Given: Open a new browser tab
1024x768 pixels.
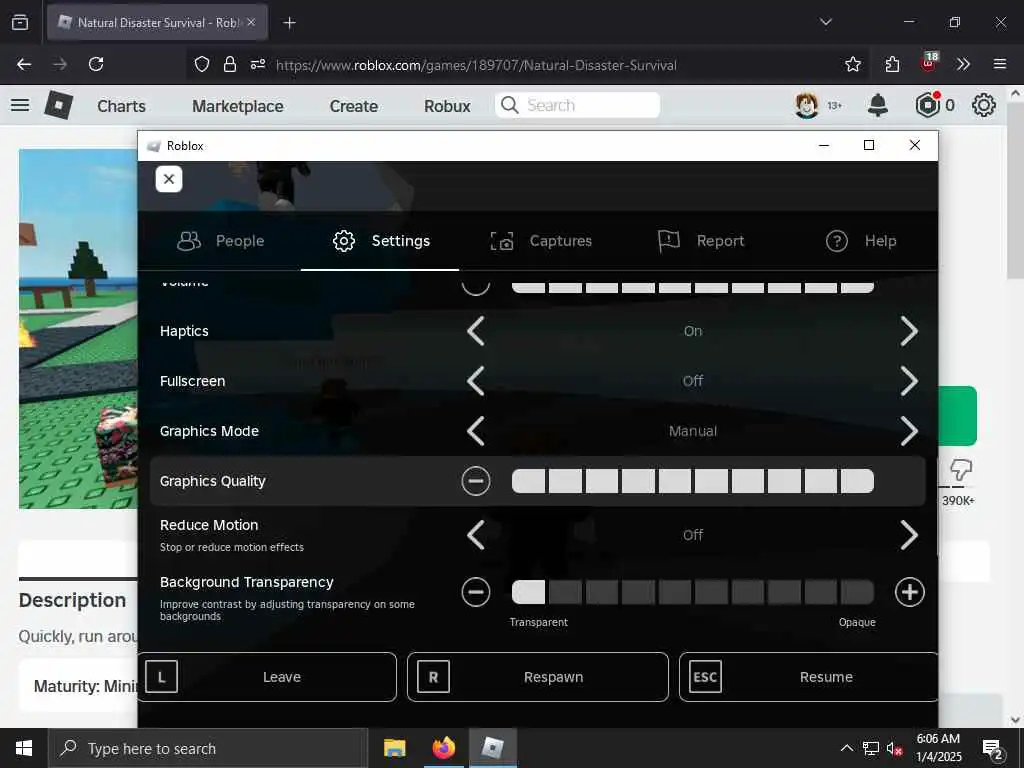Looking at the screenshot, I should point(289,23).
